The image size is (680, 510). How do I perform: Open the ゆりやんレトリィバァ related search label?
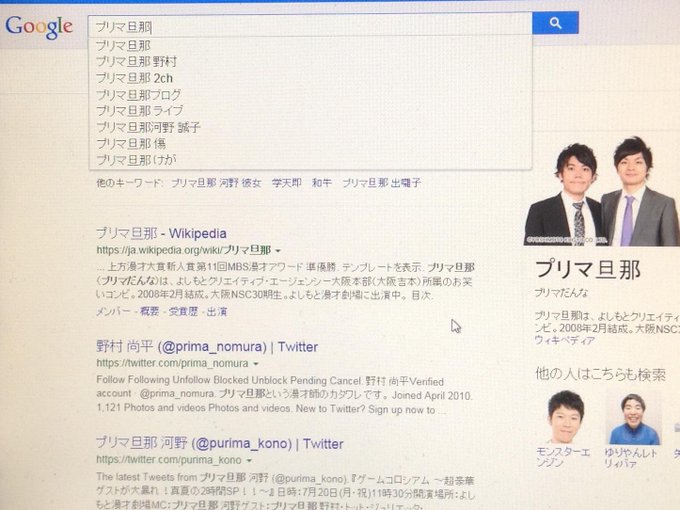click(631, 458)
